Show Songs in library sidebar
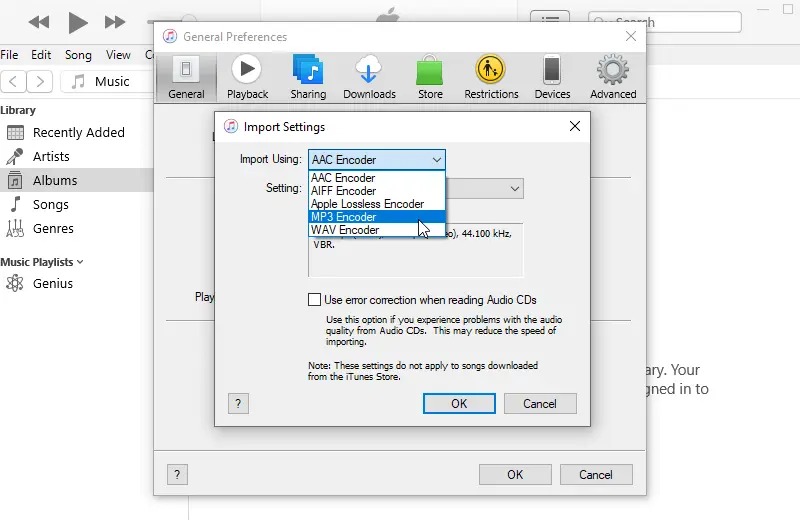800x520 pixels. (77, 204)
